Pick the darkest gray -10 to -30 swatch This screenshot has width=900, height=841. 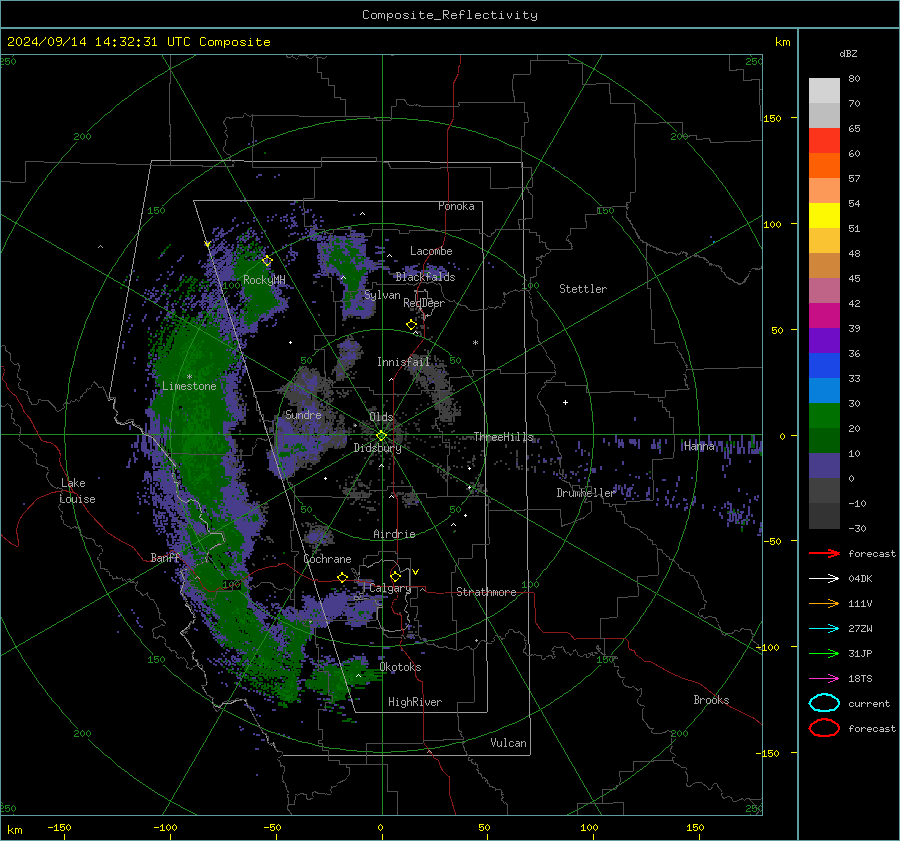tap(824, 515)
